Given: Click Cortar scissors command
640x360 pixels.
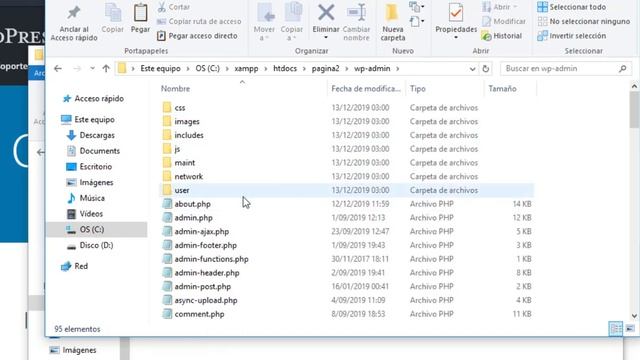Looking at the screenshot, I should pos(174,7).
